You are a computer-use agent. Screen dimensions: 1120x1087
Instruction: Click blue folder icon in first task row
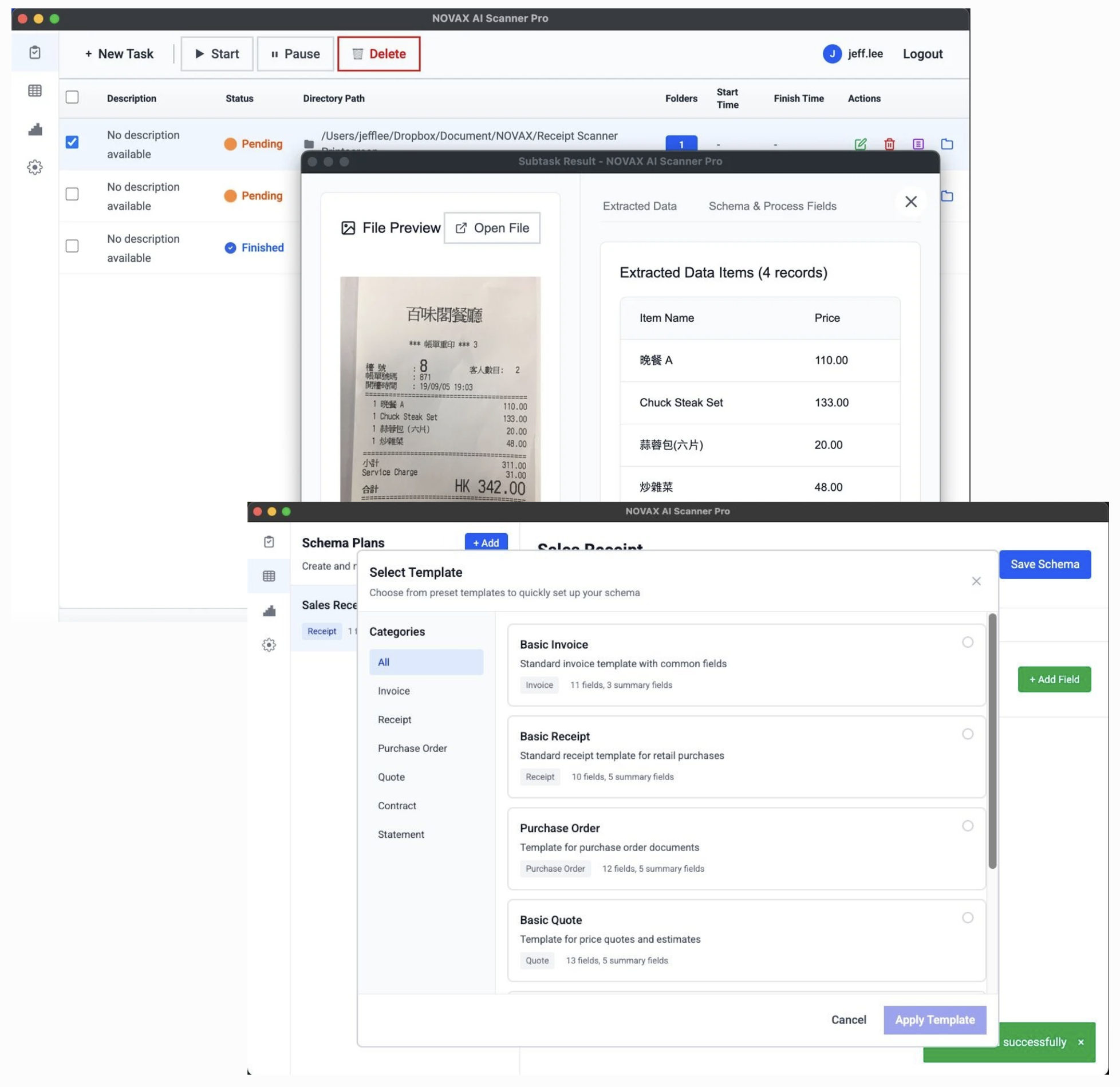click(947, 144)
